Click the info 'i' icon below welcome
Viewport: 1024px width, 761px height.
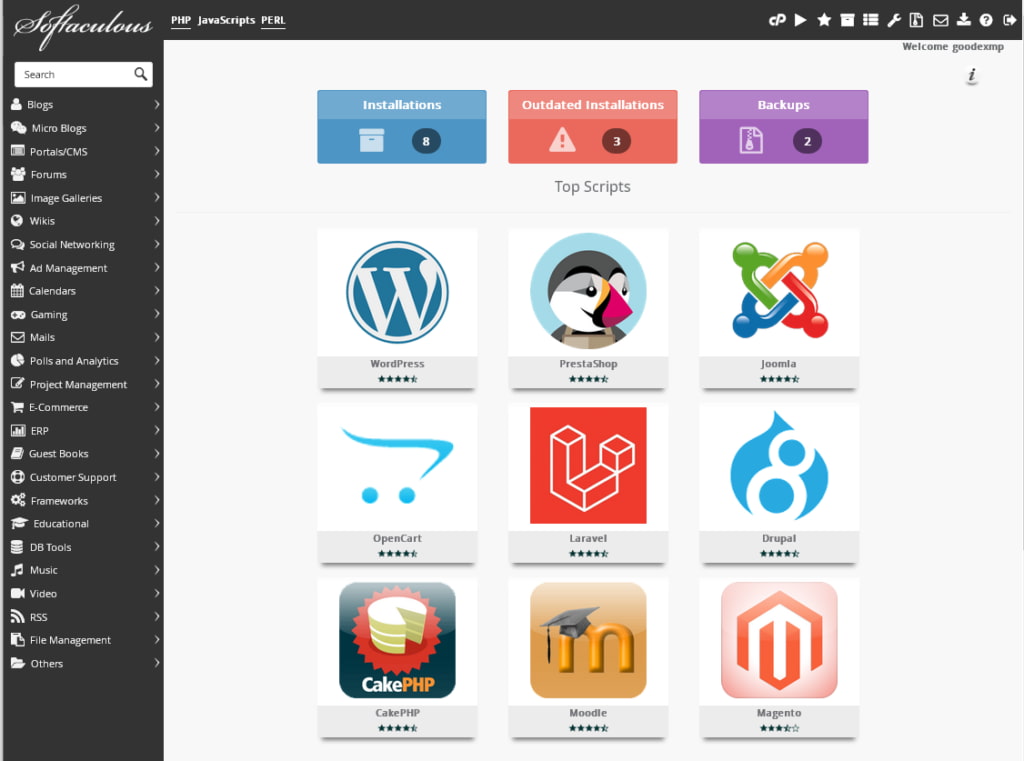972,76
